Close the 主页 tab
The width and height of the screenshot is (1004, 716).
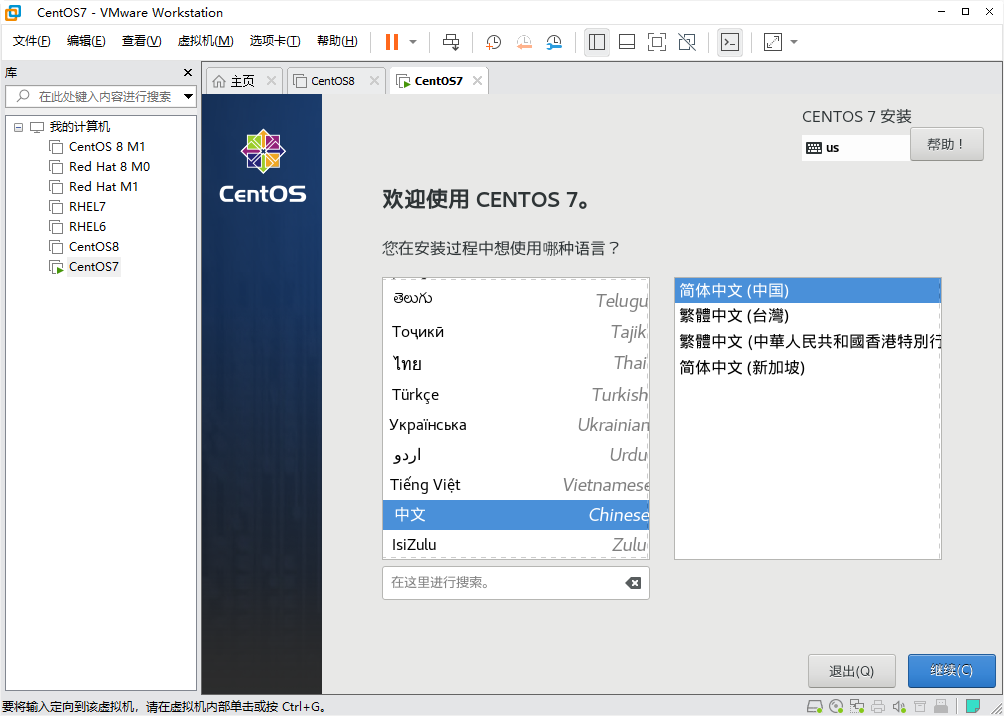point(271,81)
